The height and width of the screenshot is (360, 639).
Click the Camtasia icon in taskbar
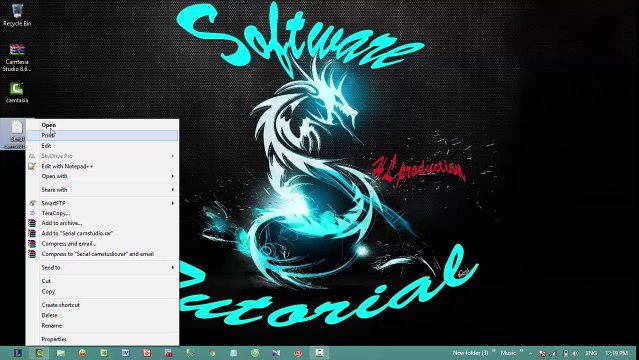(40, 353)
